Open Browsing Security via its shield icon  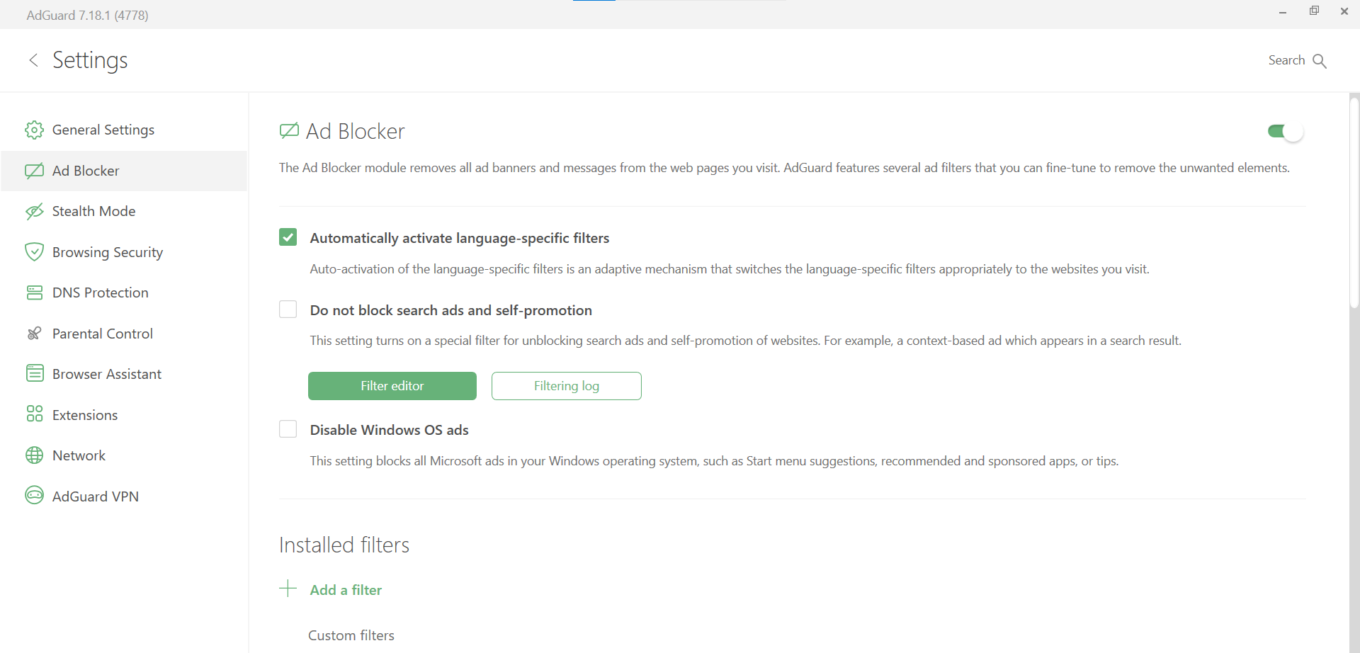(x=33, y=252)
